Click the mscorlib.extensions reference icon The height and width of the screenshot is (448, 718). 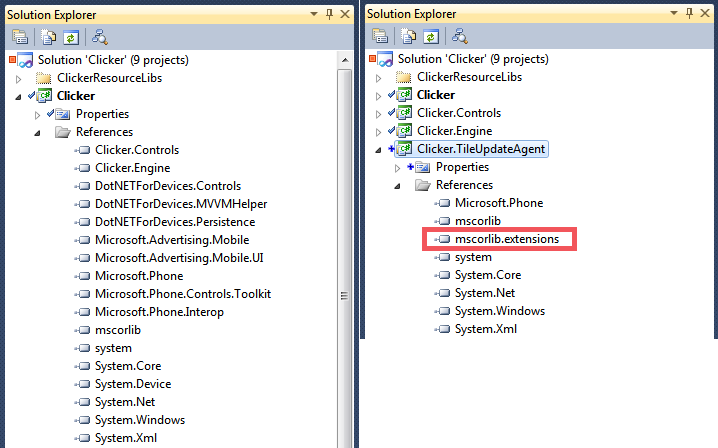pos(444,239)
